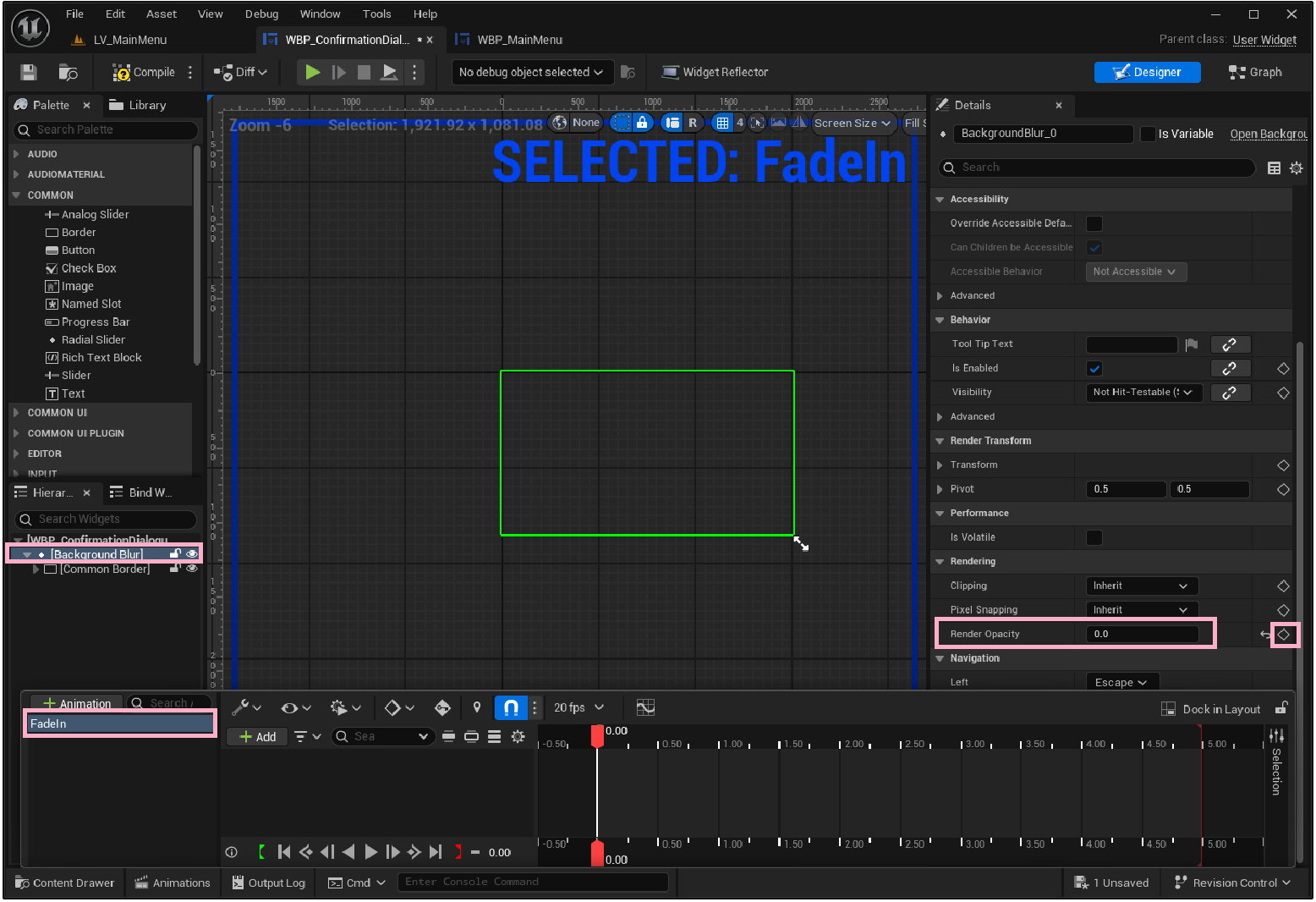This screenshot has height=902, width=1316.
Task: Open the Content Drawer
Action: click(65, 883)
